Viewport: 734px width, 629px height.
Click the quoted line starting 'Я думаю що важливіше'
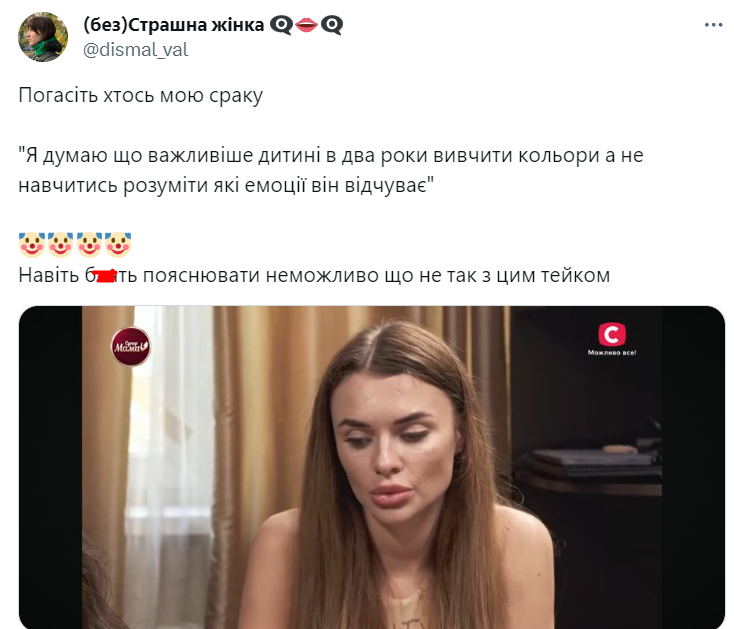330,155
